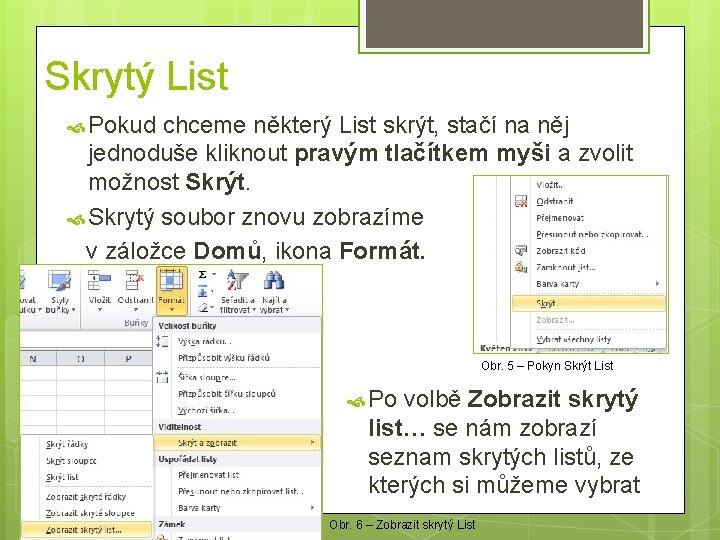Viewport: 720px width, 540px height.
Task: Choose Přizpůsobit výšku řádků
Action: tap(224, 358)
